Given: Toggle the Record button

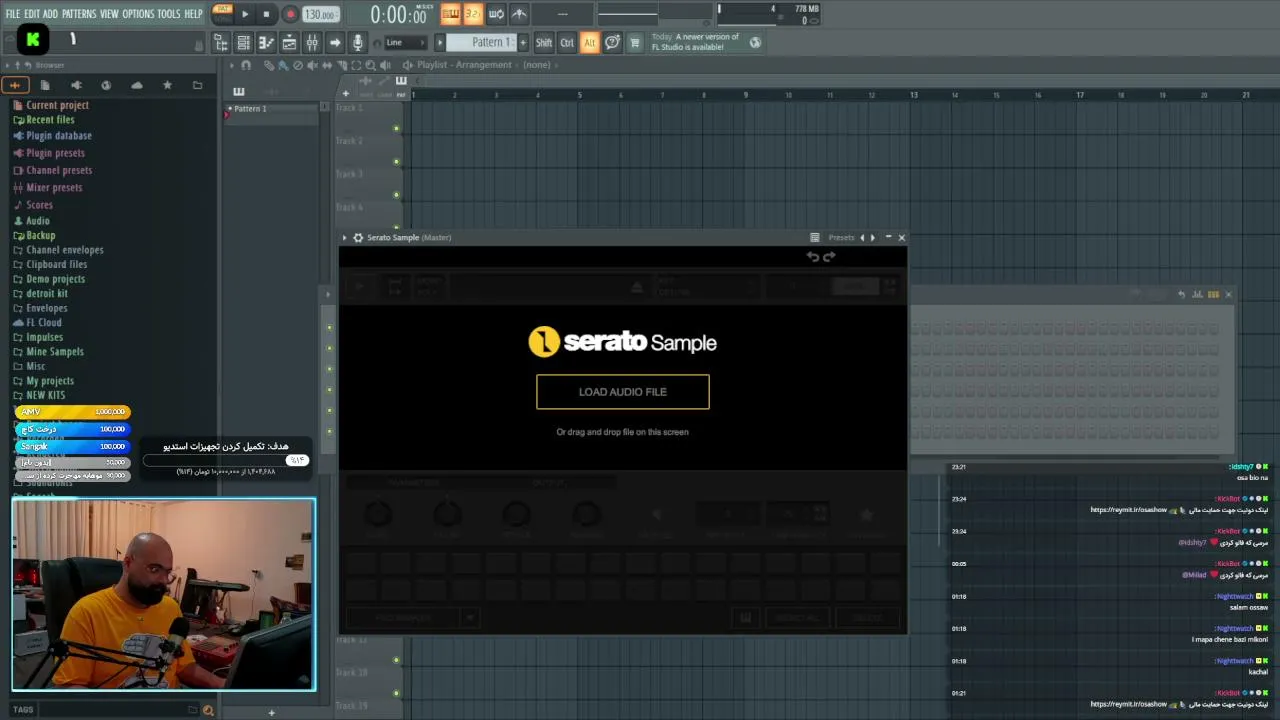Looking at the screenshot, I should tap(290, 14).
